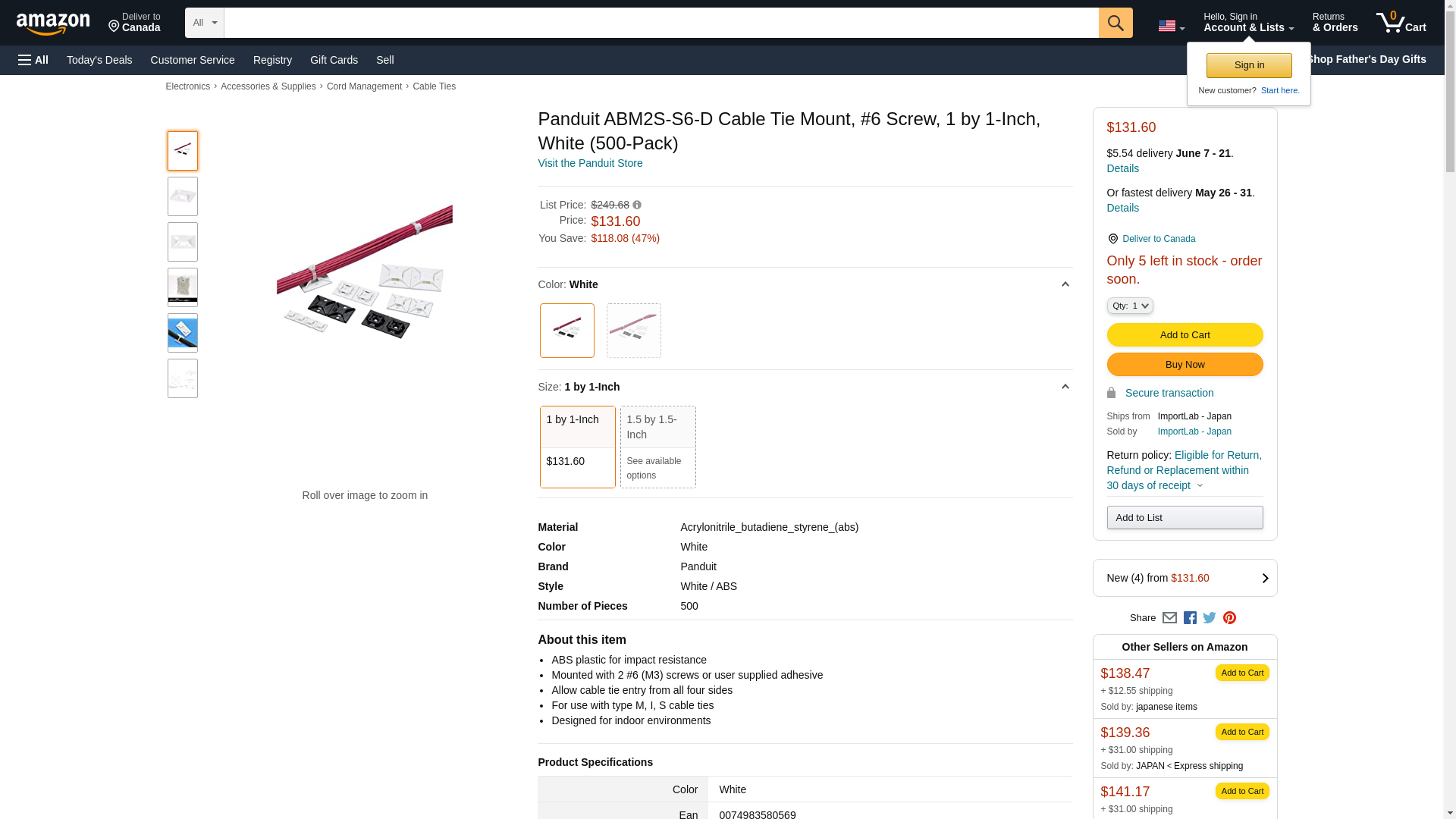
Task: Open Today's Deals in navigation bar
Action: coord(99,60)
